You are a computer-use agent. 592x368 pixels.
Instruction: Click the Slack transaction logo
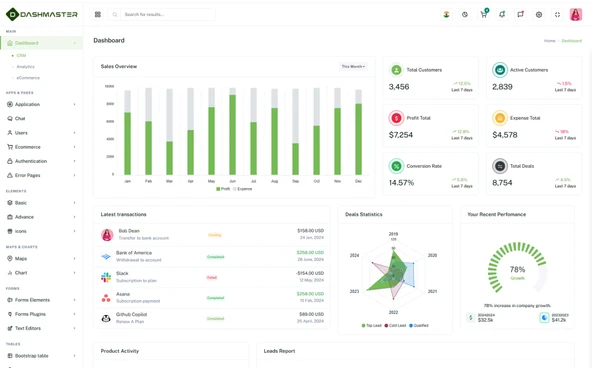click(106, 277)
